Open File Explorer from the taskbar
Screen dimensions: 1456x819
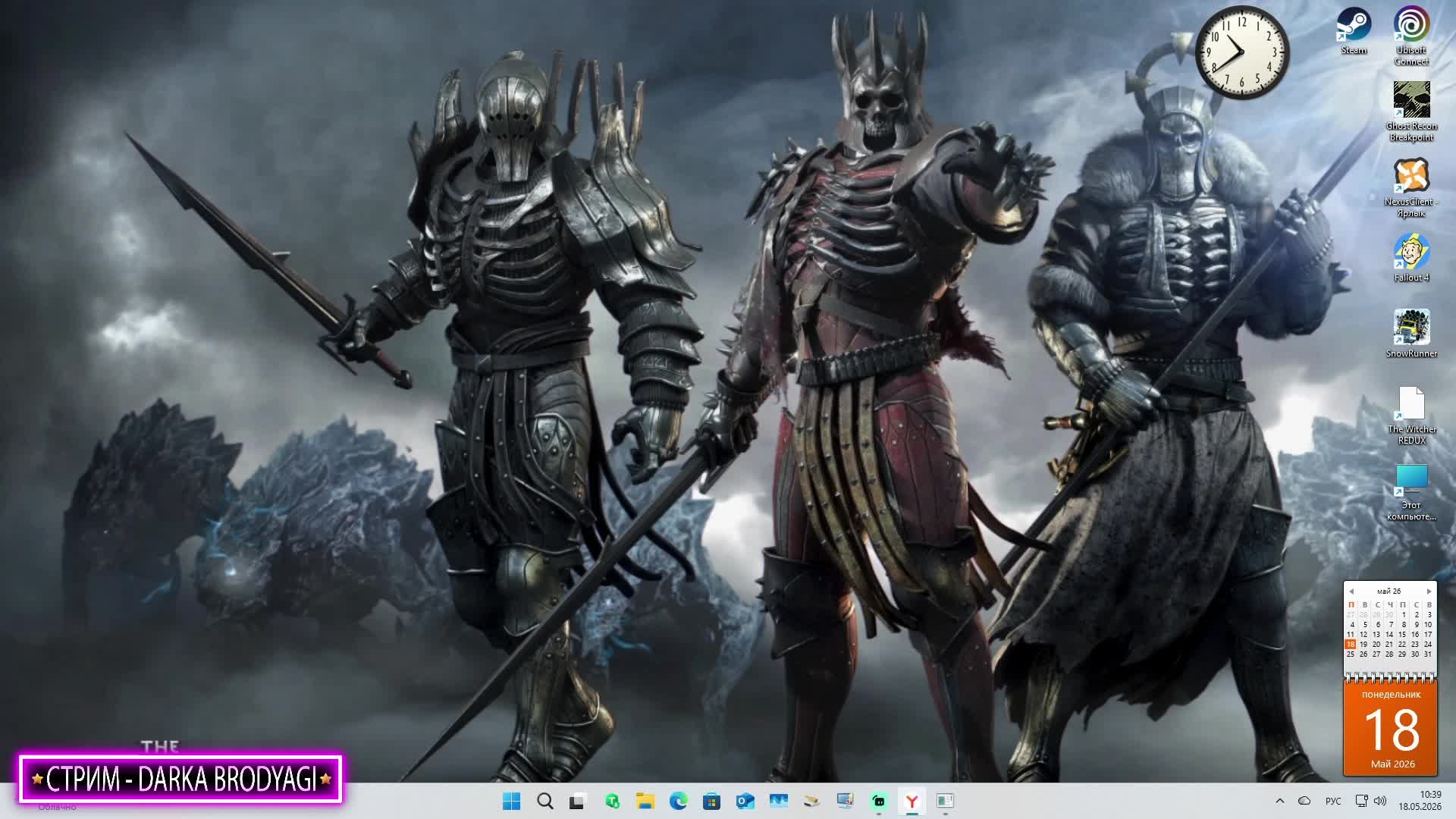pos(645,801)
